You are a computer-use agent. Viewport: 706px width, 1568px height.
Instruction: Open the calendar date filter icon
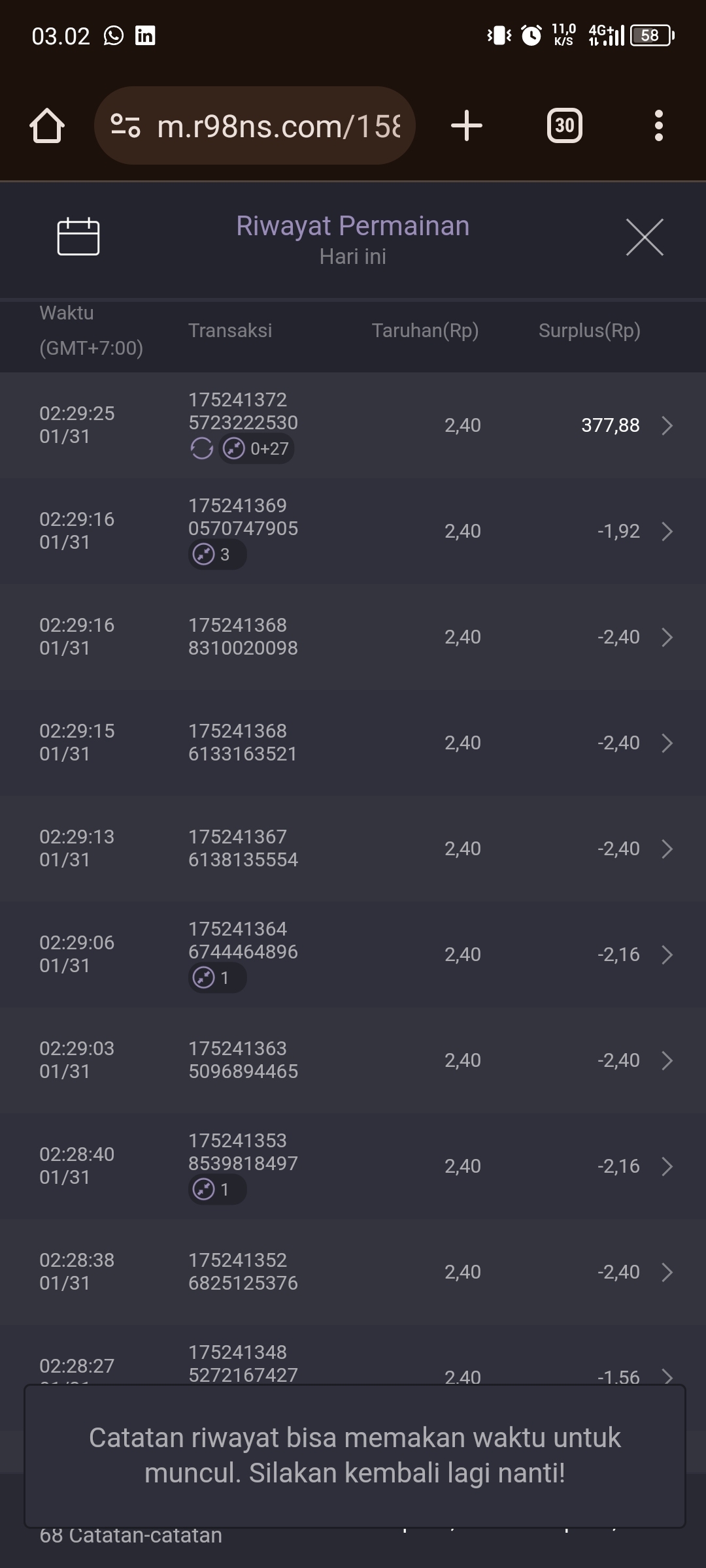[x=78, y=237]
